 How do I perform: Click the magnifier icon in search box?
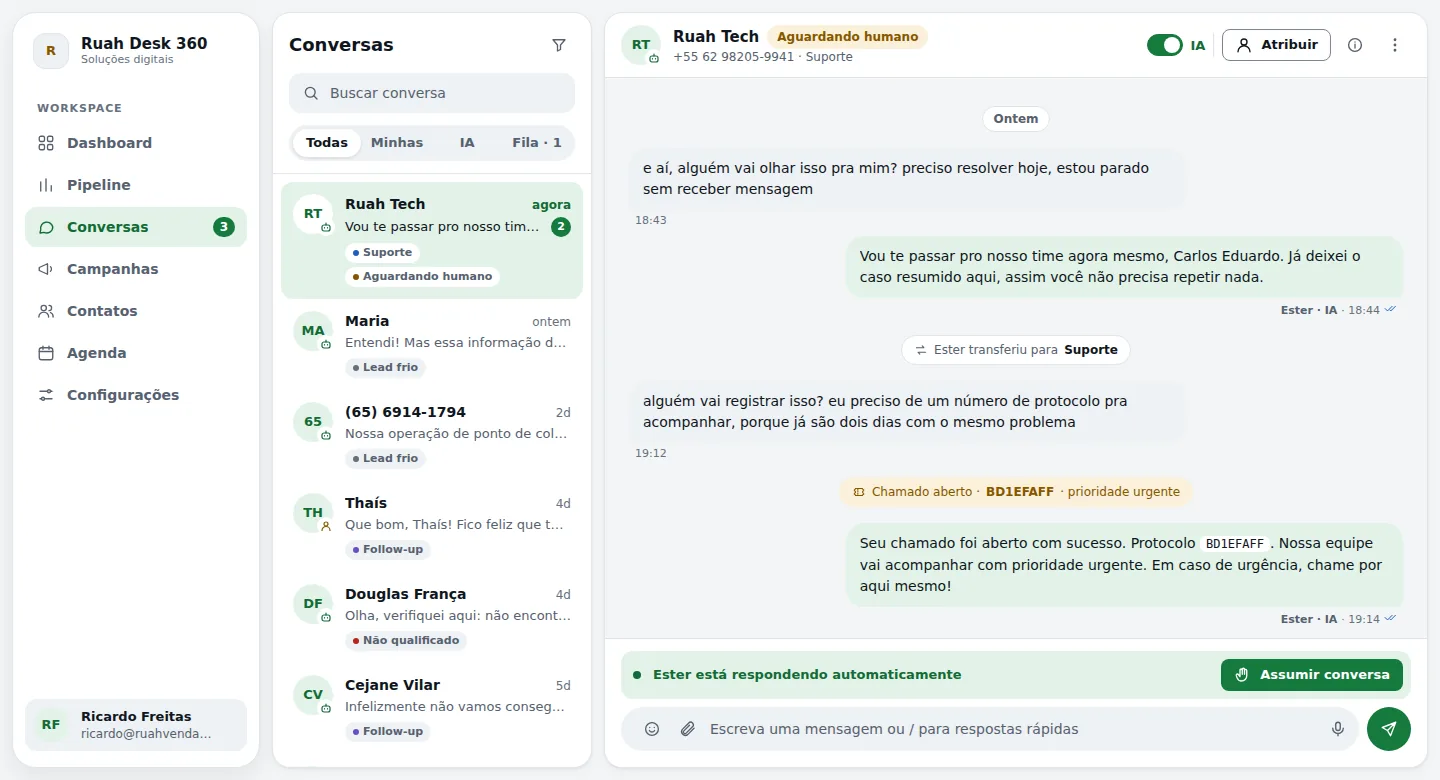[x=312, y=93]
